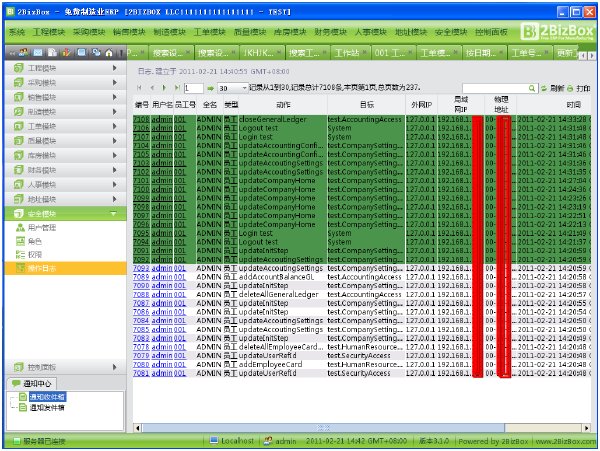Viewport: 600px width, 451px height.
Task: Open log record 7093 link
Action: [141, 269]
